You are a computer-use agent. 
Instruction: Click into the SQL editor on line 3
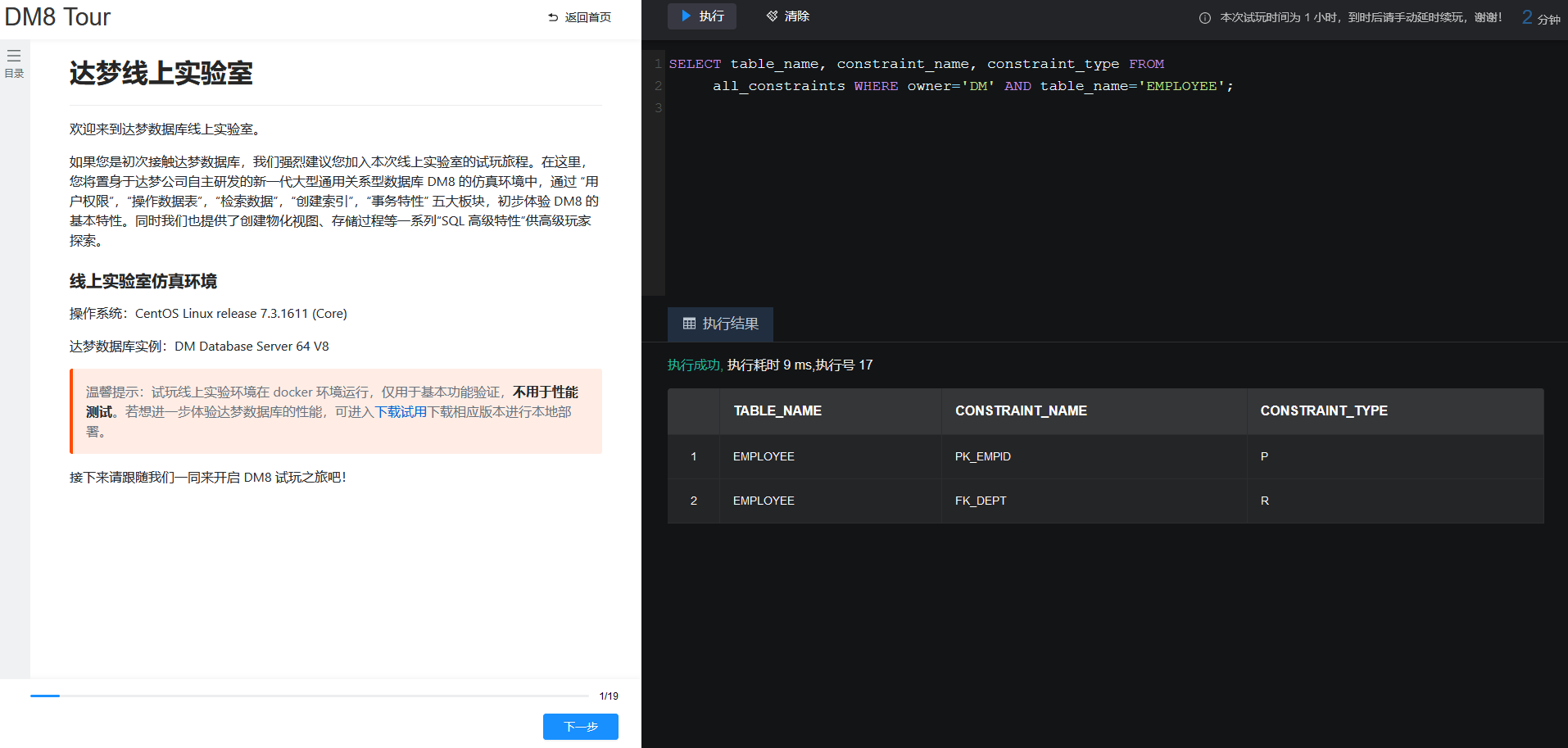[x=1114, y=108]
